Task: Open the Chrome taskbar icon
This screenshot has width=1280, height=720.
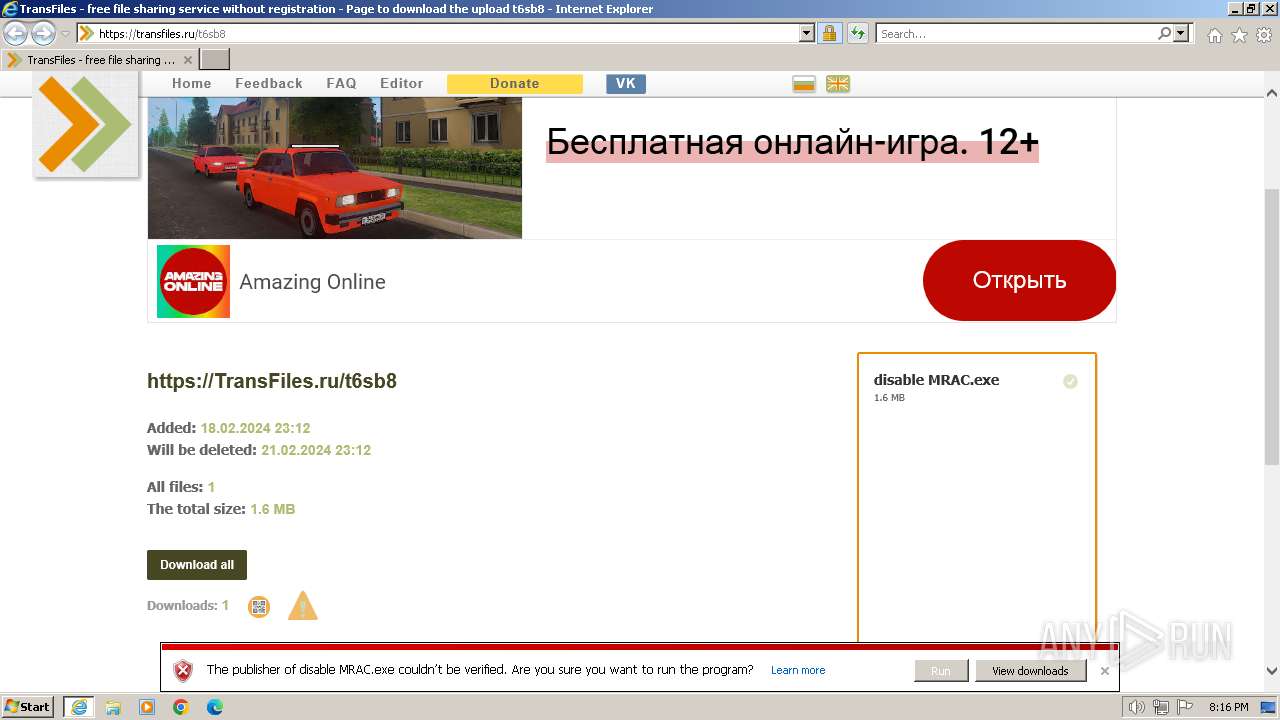Action: pyautogui.click(x=181, y=707)
